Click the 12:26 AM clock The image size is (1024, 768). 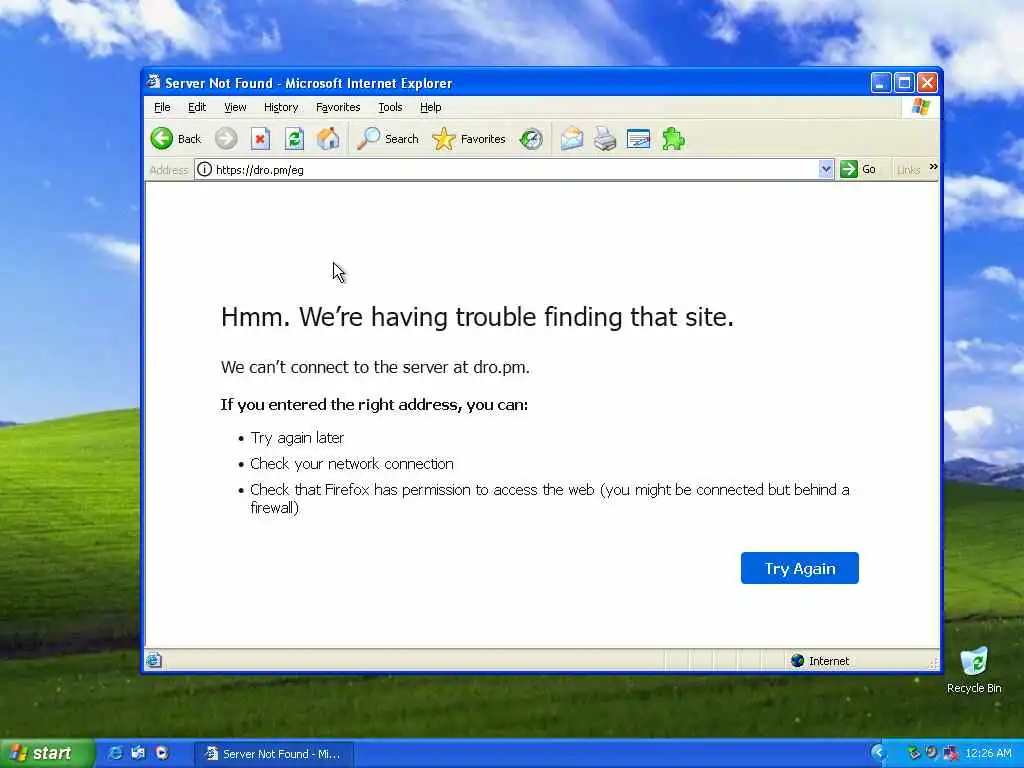pos(988,753)
